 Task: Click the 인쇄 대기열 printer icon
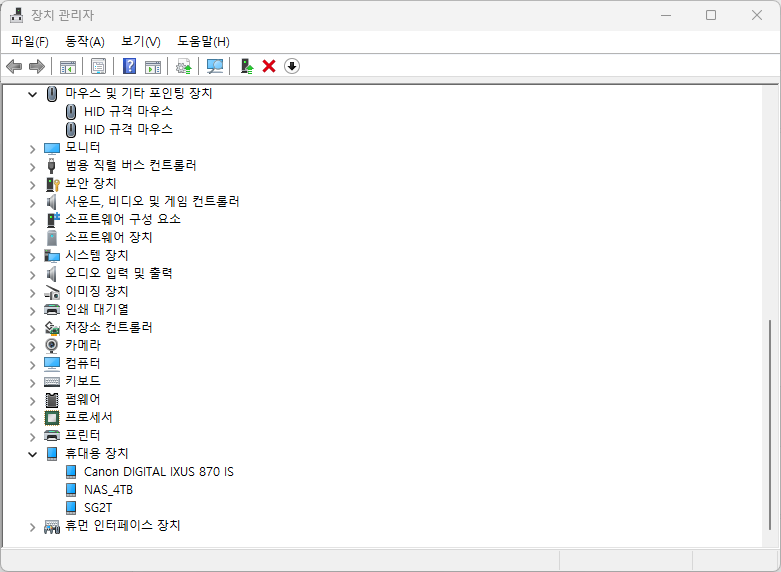(x=52, y=309)
